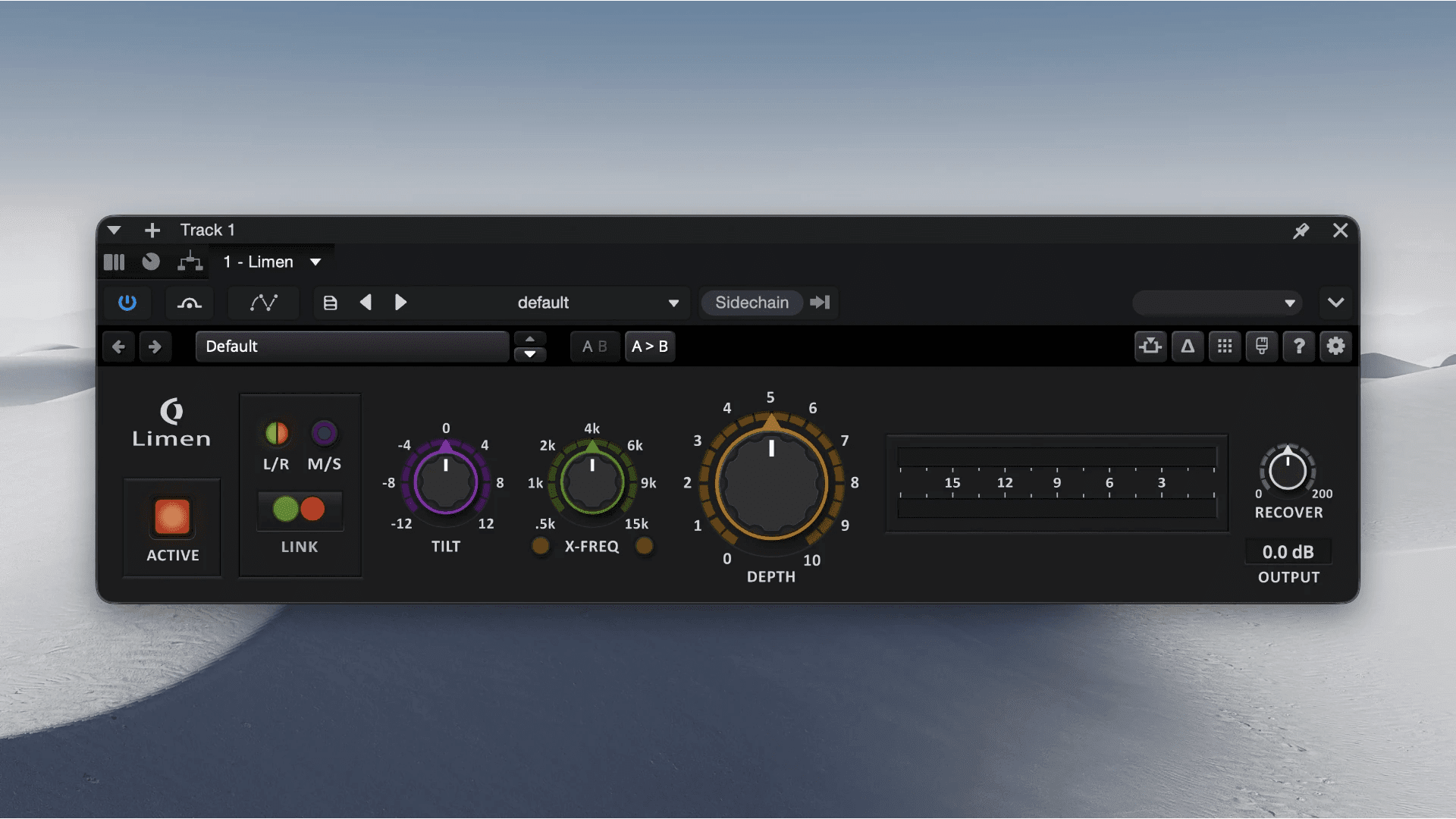Screen dimensions: 1456x819
Task: Toggle the orange ACTIVE button
Action: (172, 517)
